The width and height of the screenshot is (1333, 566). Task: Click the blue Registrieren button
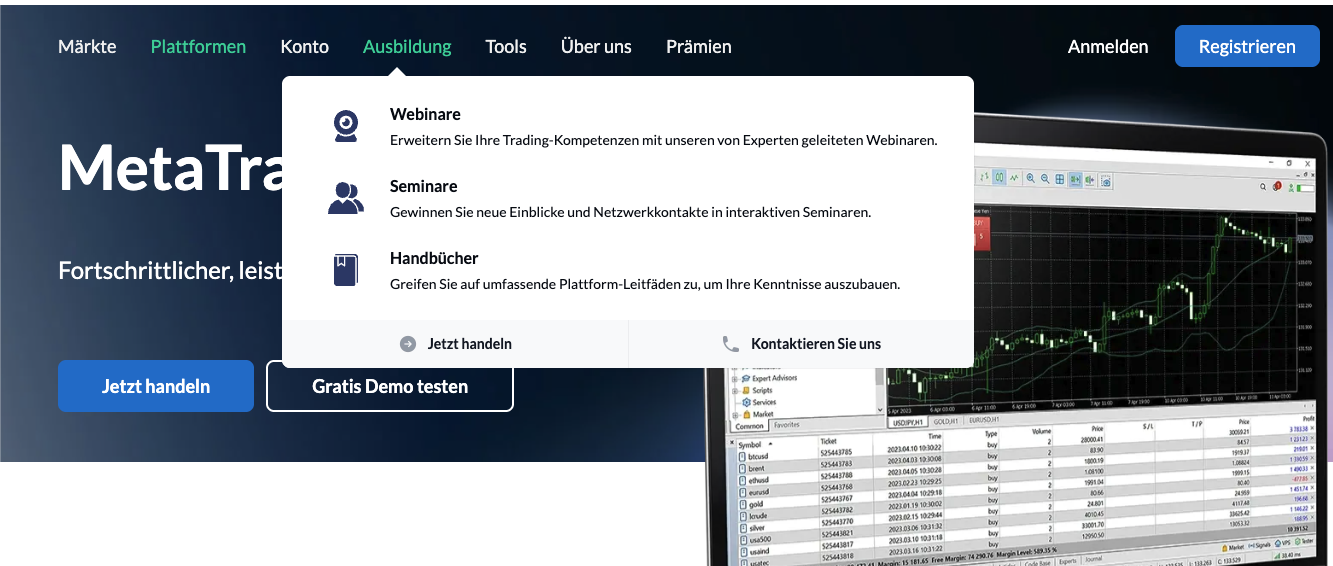pos(1247,46)
